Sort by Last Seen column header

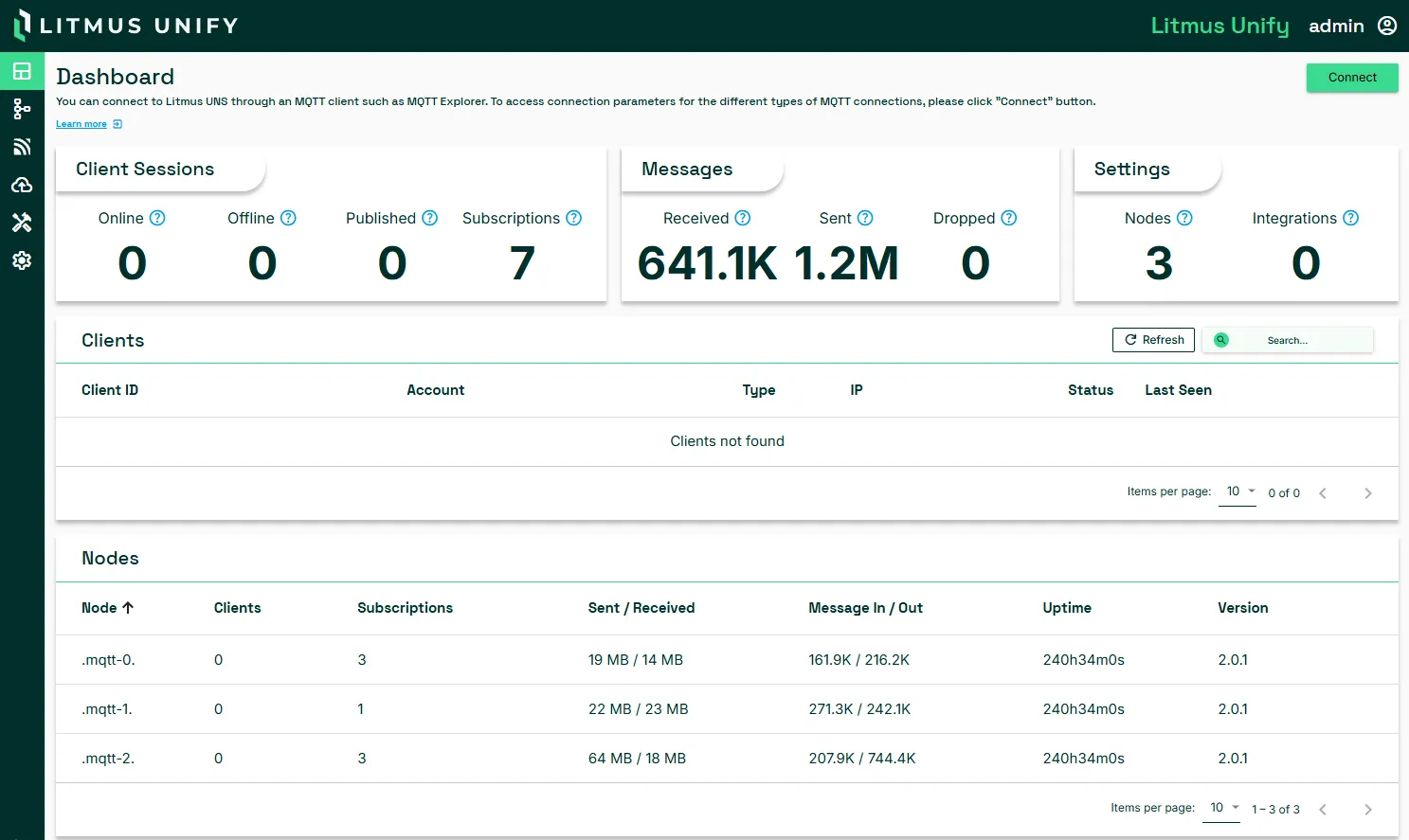tap(1178, 390)
